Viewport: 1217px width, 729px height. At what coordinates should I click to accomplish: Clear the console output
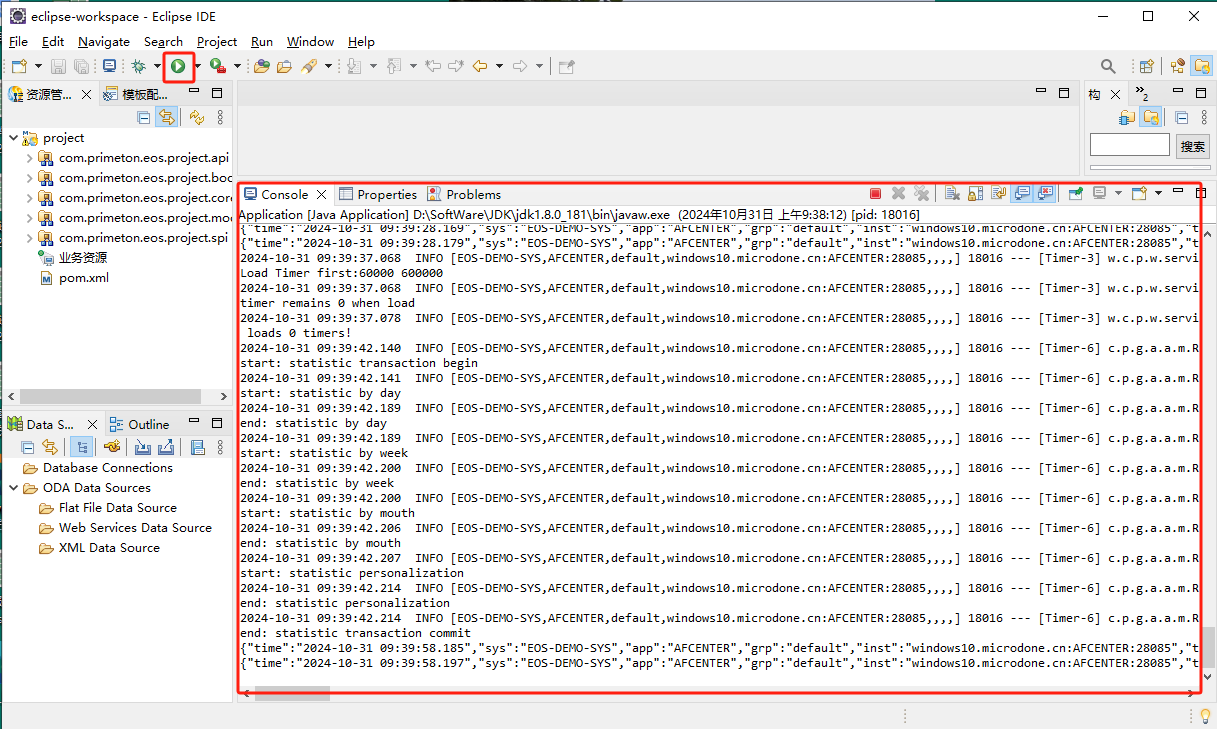[x=952, y=194]
